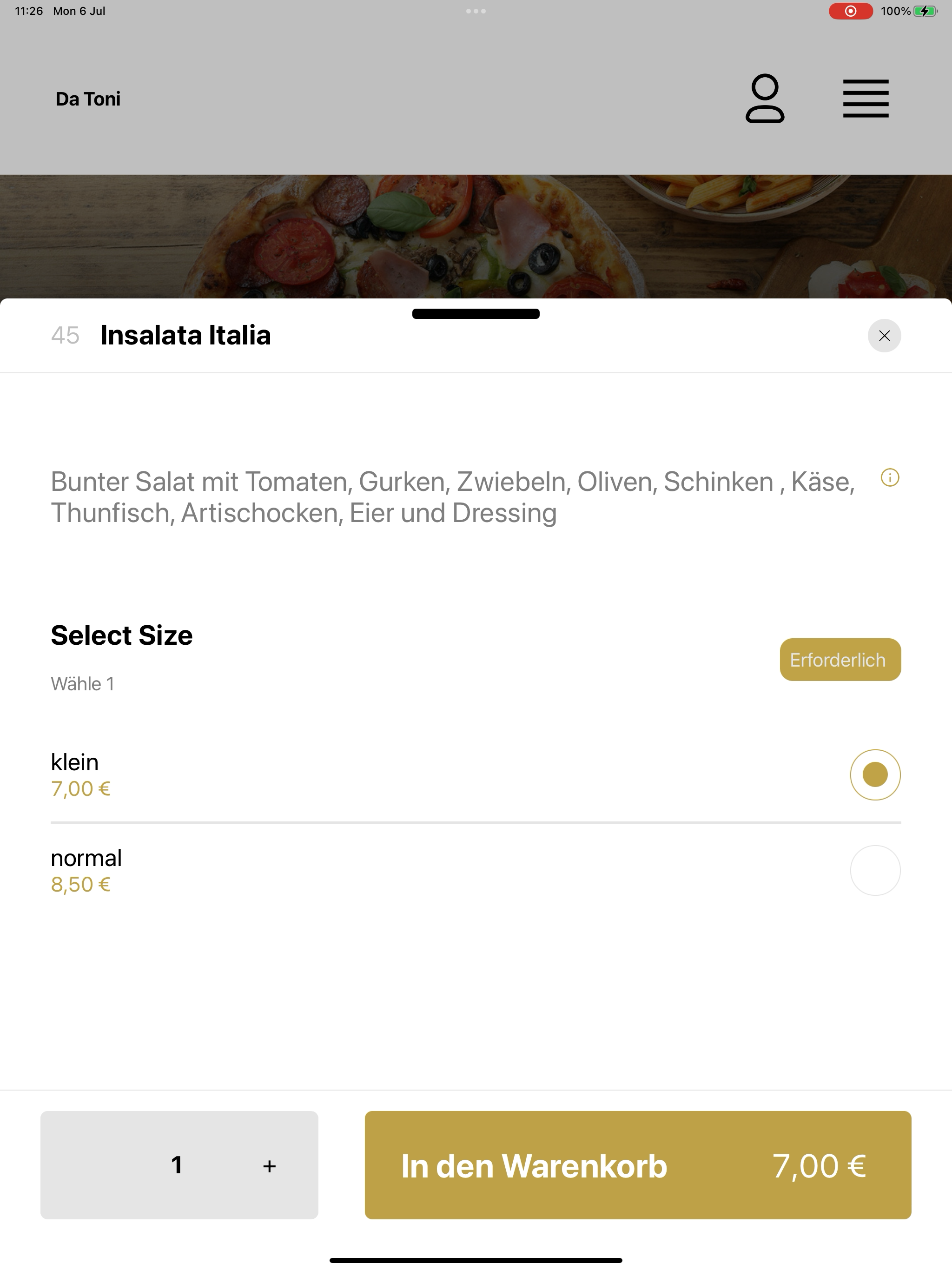Image resolution: width=952 pixels, height=1270 pixels.
Task: Show allergen info for the salad
Action: (x=890, y=478)
